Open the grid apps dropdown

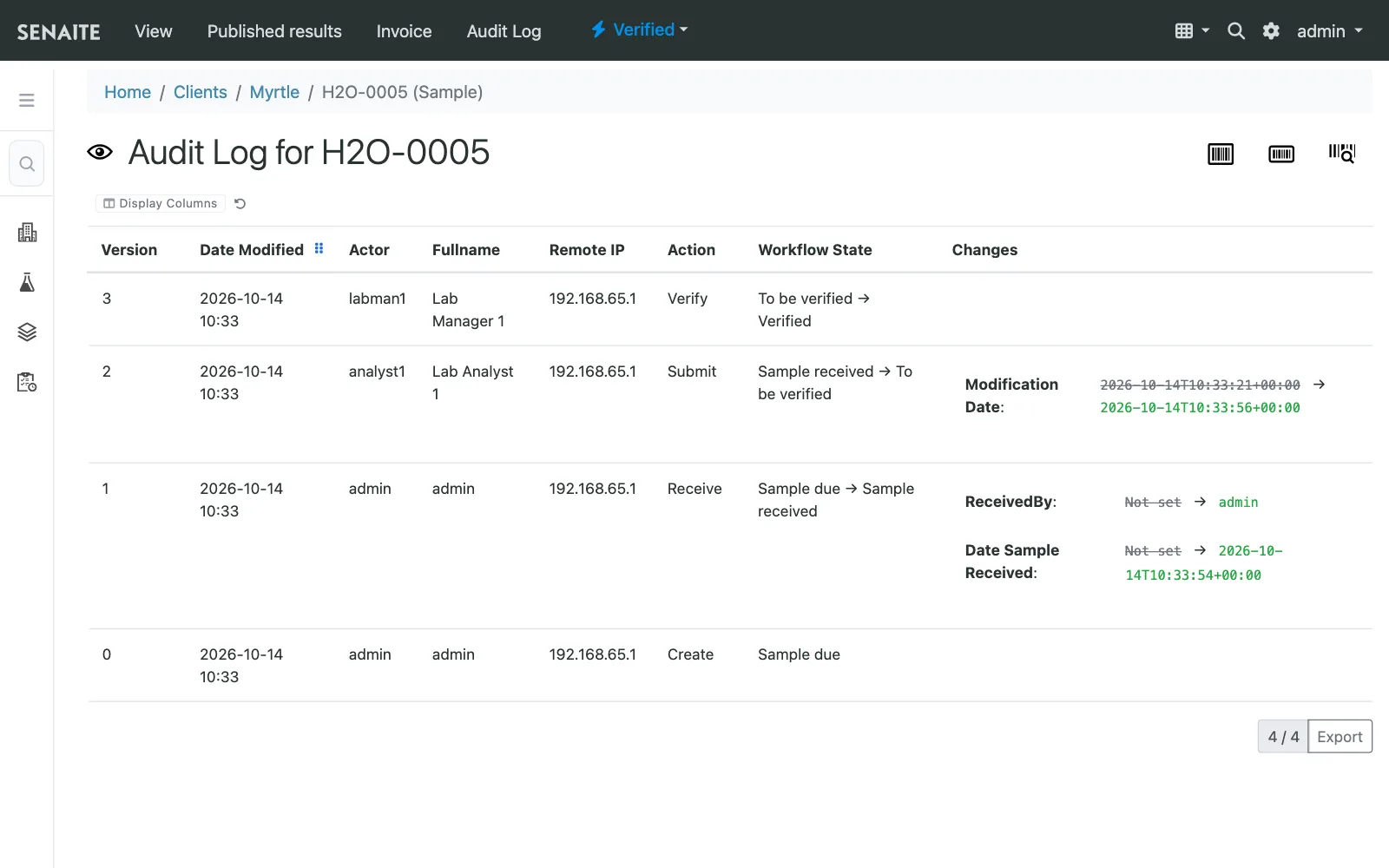tap(1192, 31)
